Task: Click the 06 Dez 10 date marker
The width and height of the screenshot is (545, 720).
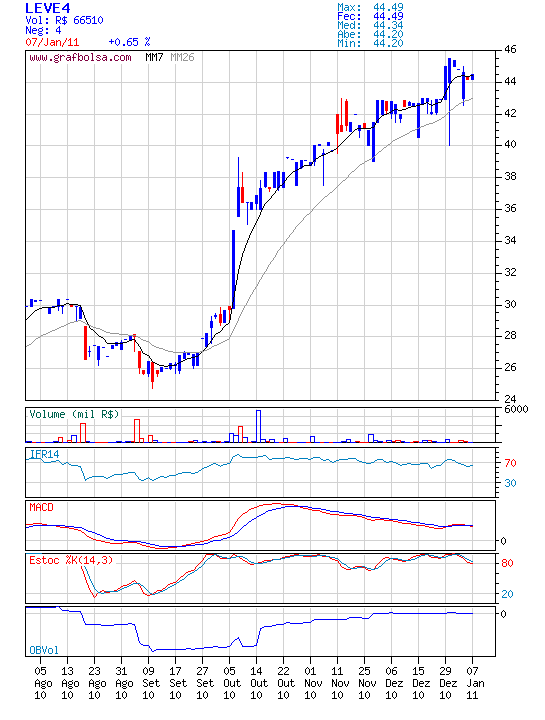Action: point(392,683)
